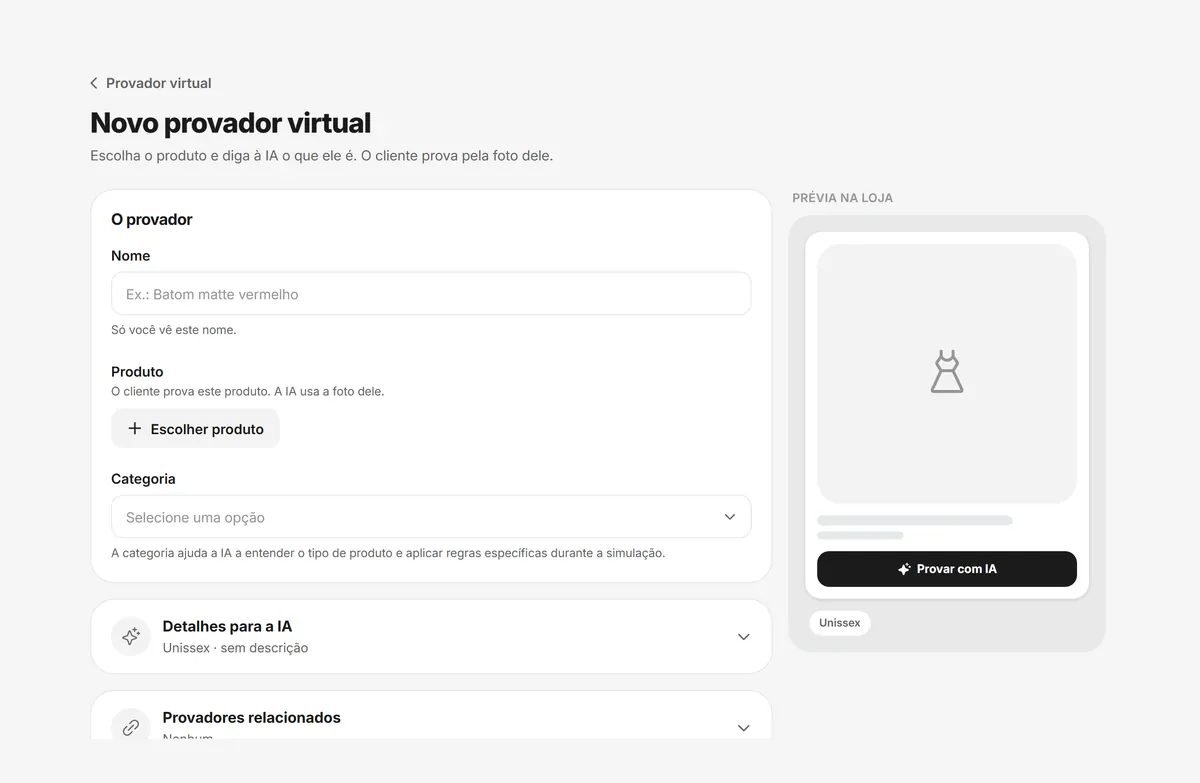Screen dimensions: 1200x783
Task: Click the Detalhes para a IA chevron
Action: (x=743, y=637)
